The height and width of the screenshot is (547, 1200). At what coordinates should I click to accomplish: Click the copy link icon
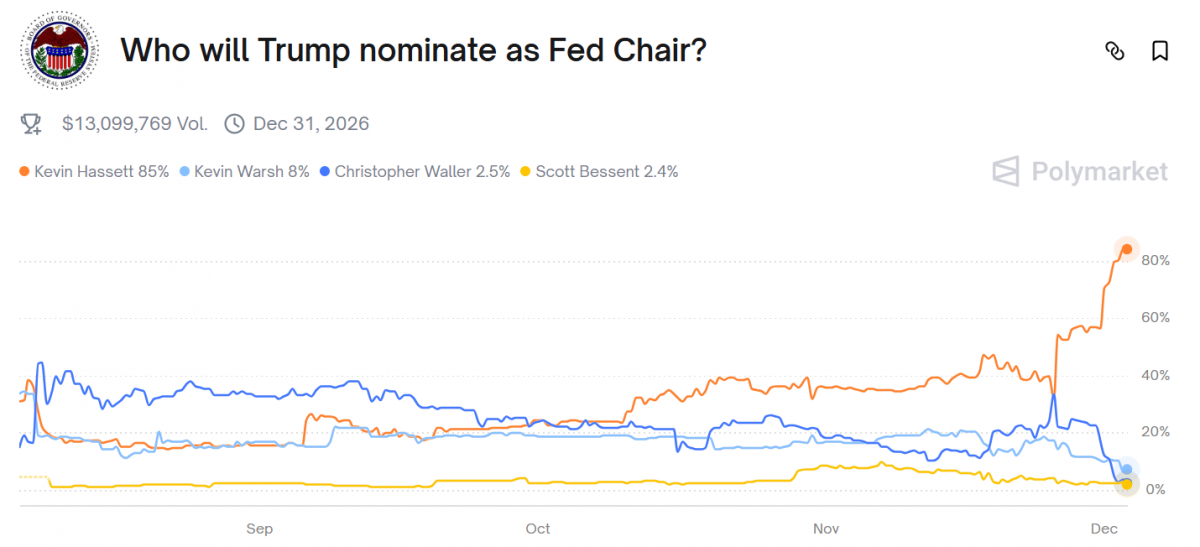[1115, 51]
